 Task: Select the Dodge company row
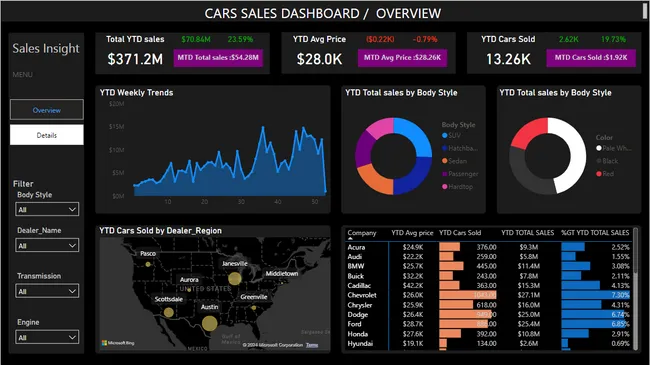489,315
